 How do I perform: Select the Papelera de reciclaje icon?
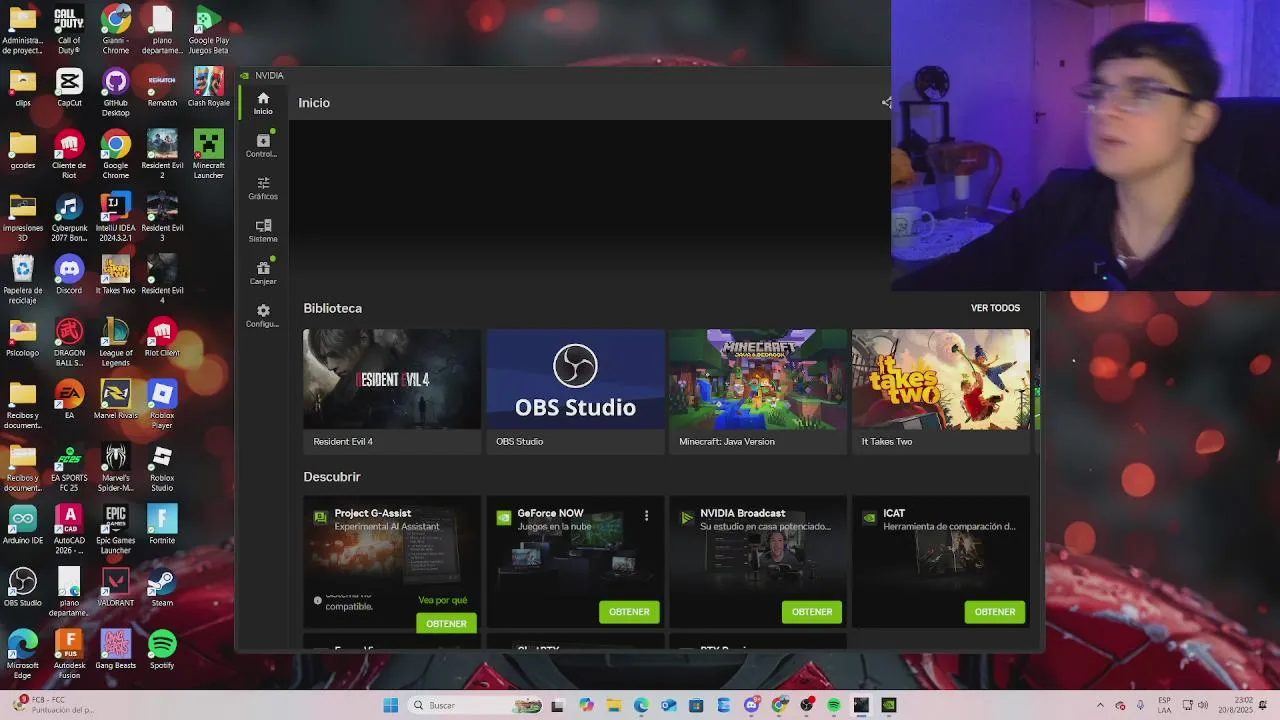point(23,280)
